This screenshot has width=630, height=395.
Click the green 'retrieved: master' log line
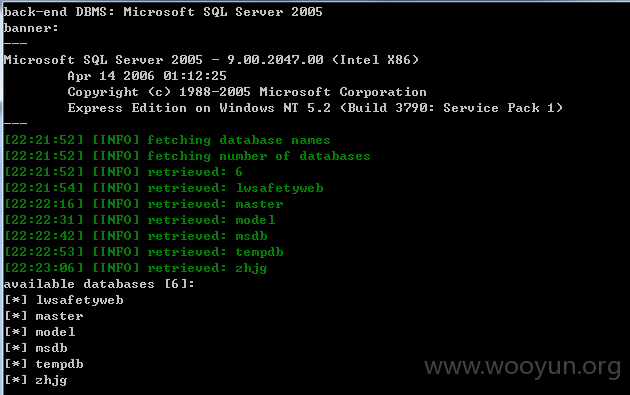(x=144, y=204)
